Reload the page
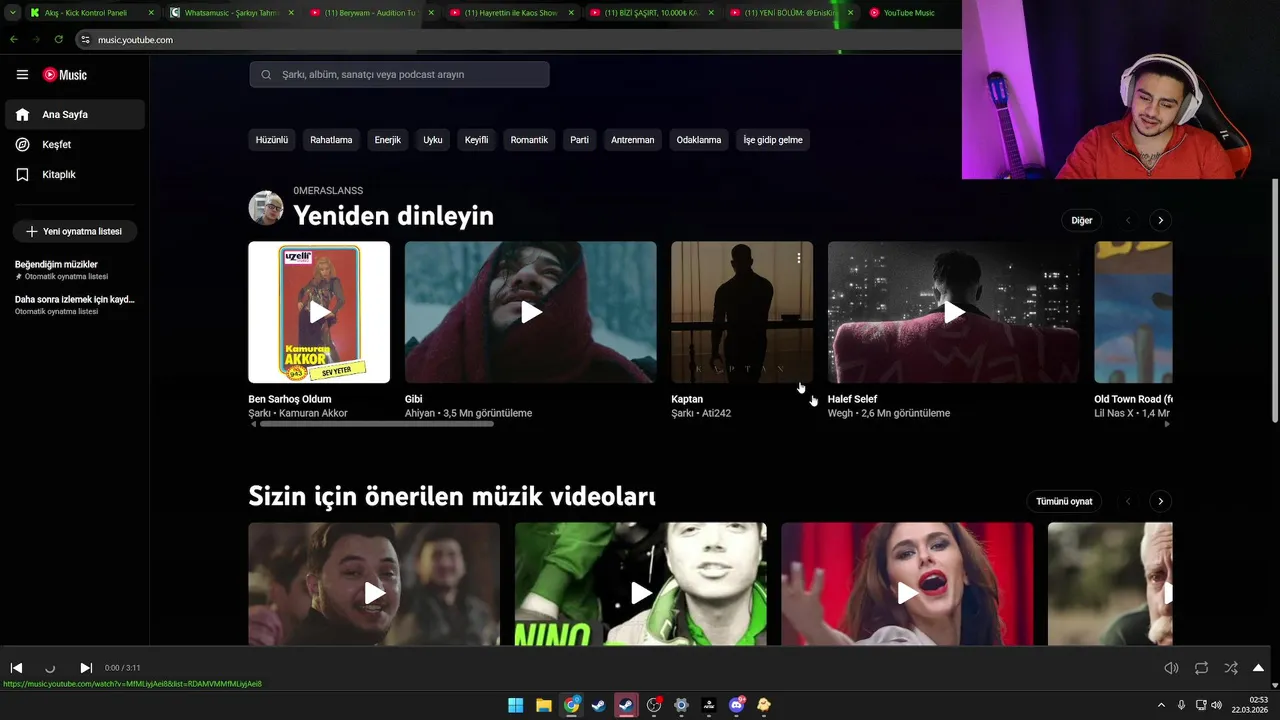The width and height of the screenshot is (1280, 720). [x=59, y=40]
